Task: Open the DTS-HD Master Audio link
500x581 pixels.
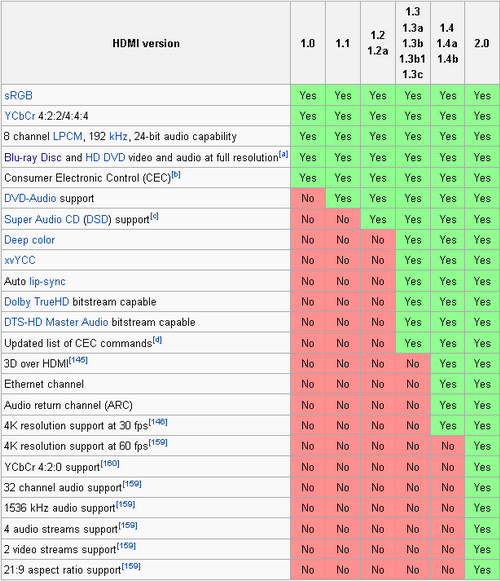Action: (x=56, y=322)
